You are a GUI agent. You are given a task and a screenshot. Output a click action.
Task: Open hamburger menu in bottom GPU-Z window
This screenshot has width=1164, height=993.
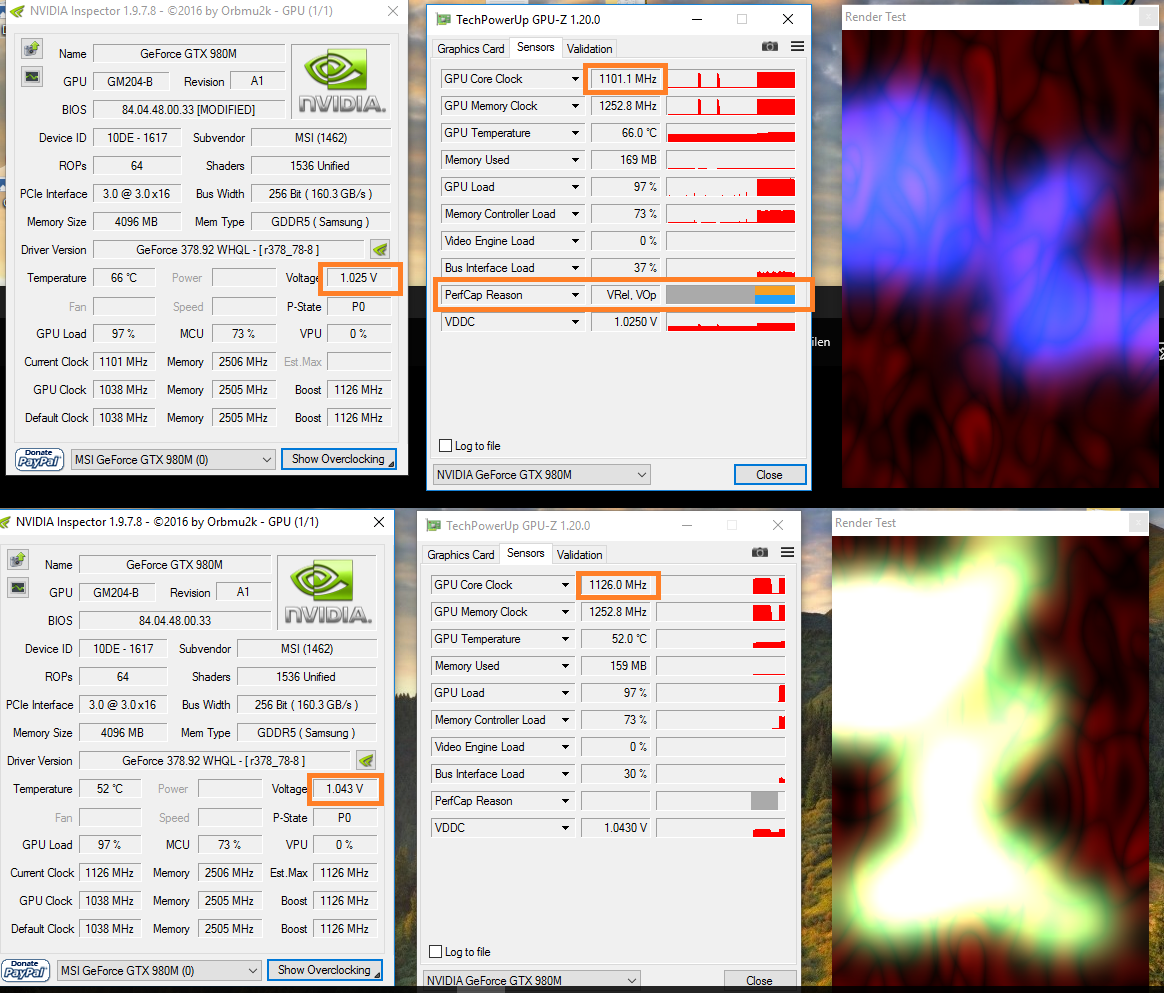[x=788, y=552]
